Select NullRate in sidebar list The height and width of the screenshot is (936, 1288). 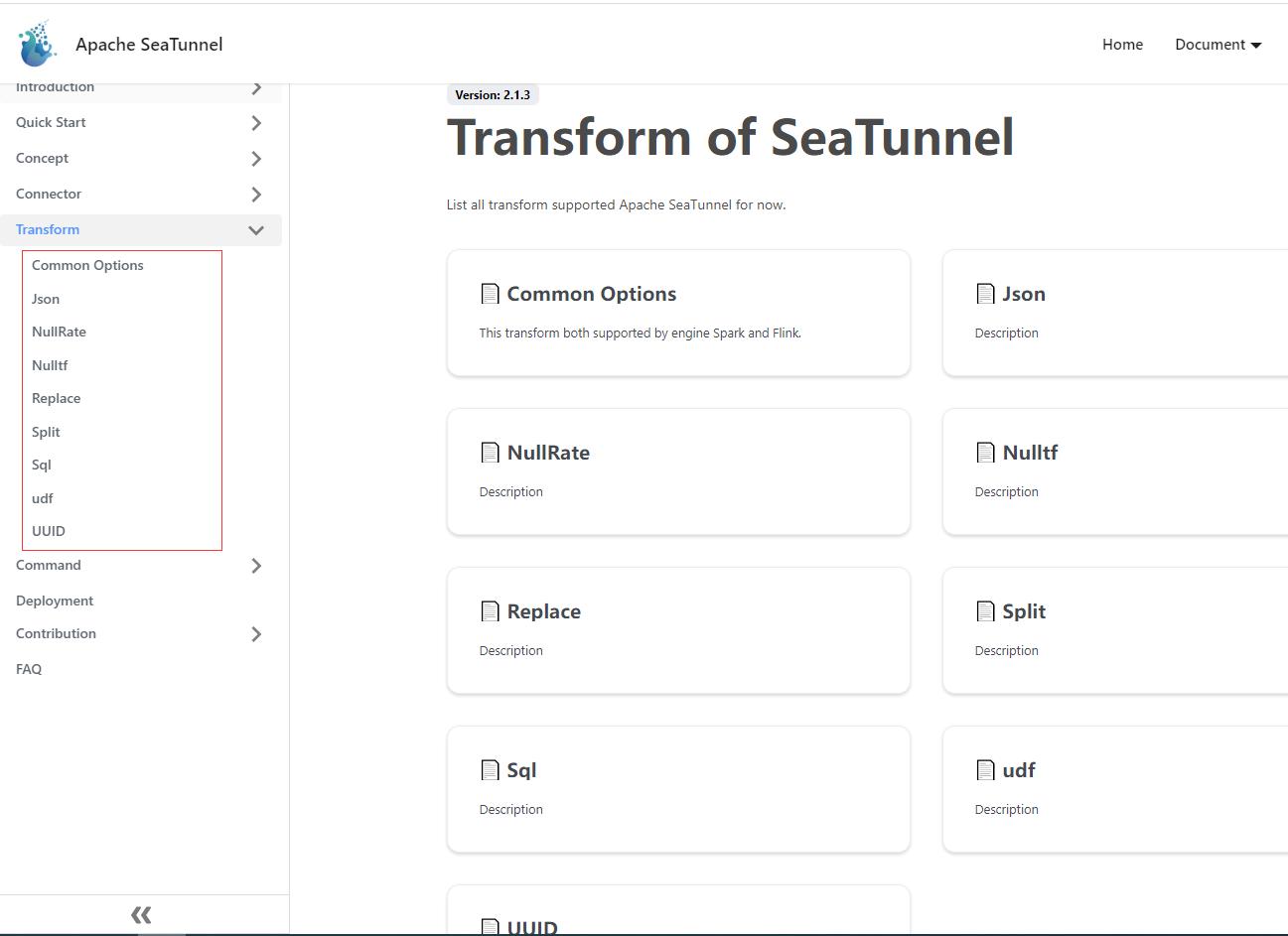pyautogui.click(x=59, y=332)
